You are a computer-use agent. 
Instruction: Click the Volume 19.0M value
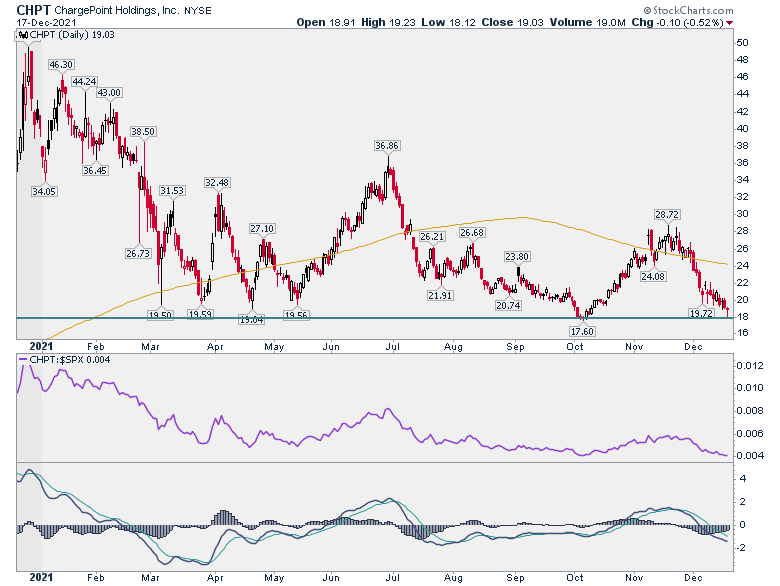587,22
